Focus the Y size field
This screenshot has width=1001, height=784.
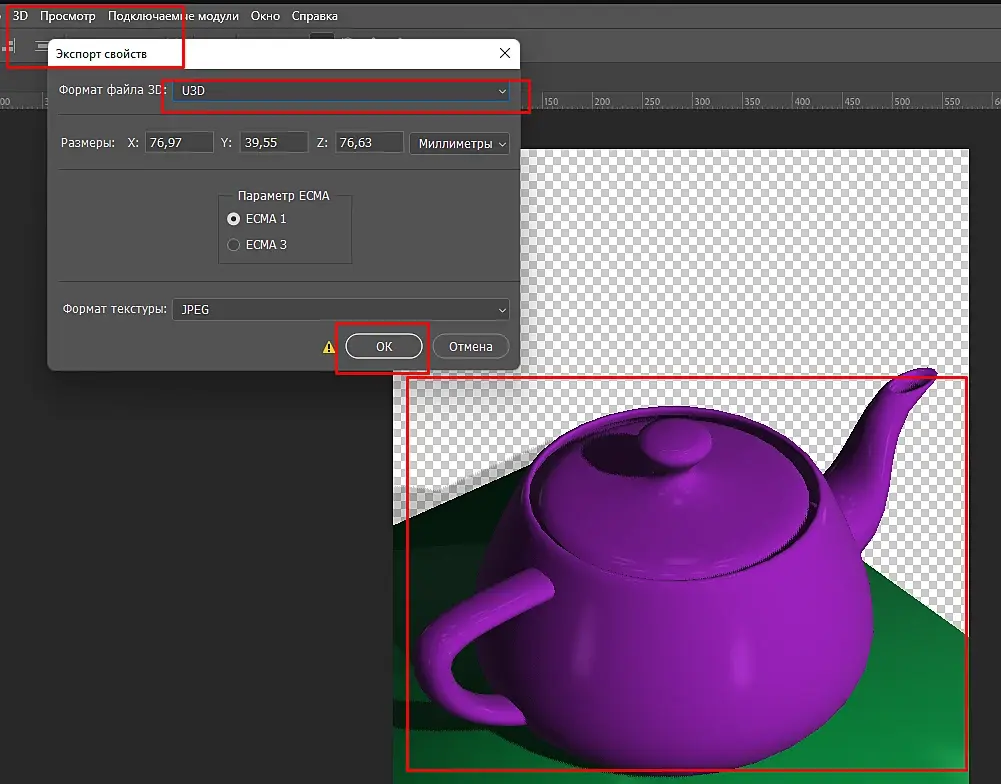(273, 143)
